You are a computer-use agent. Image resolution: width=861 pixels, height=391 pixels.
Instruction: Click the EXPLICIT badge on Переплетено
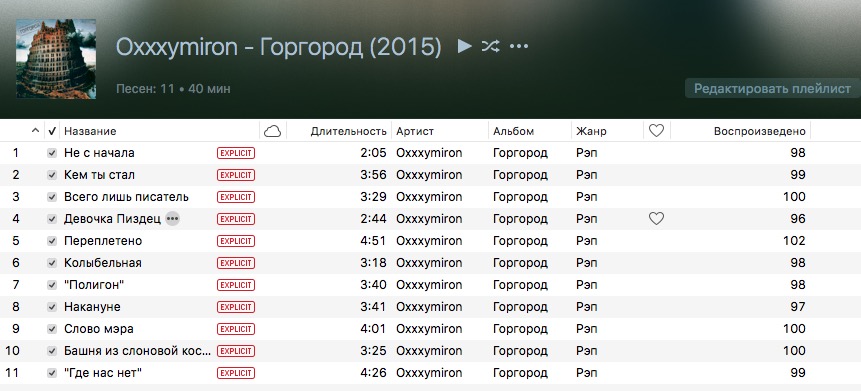(x=236, y=241)
